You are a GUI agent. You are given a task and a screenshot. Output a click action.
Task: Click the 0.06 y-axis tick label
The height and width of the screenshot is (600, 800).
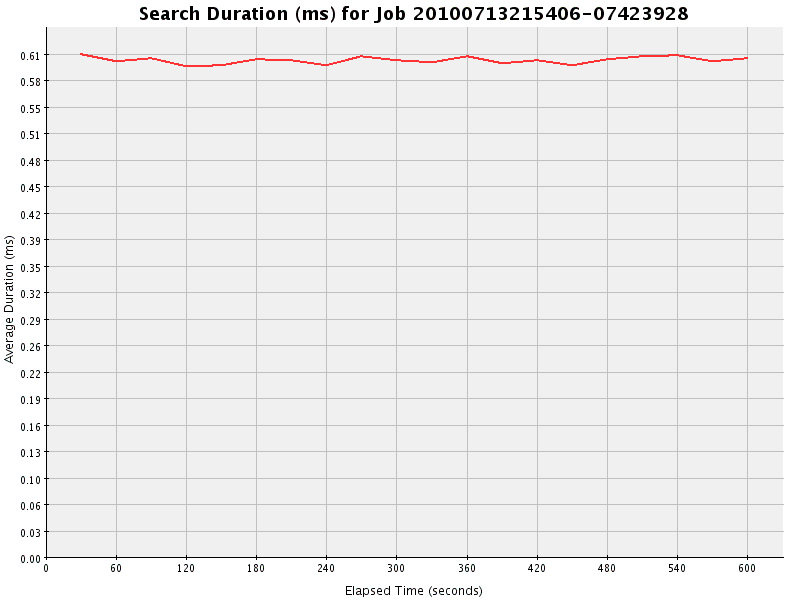[30, 506]
